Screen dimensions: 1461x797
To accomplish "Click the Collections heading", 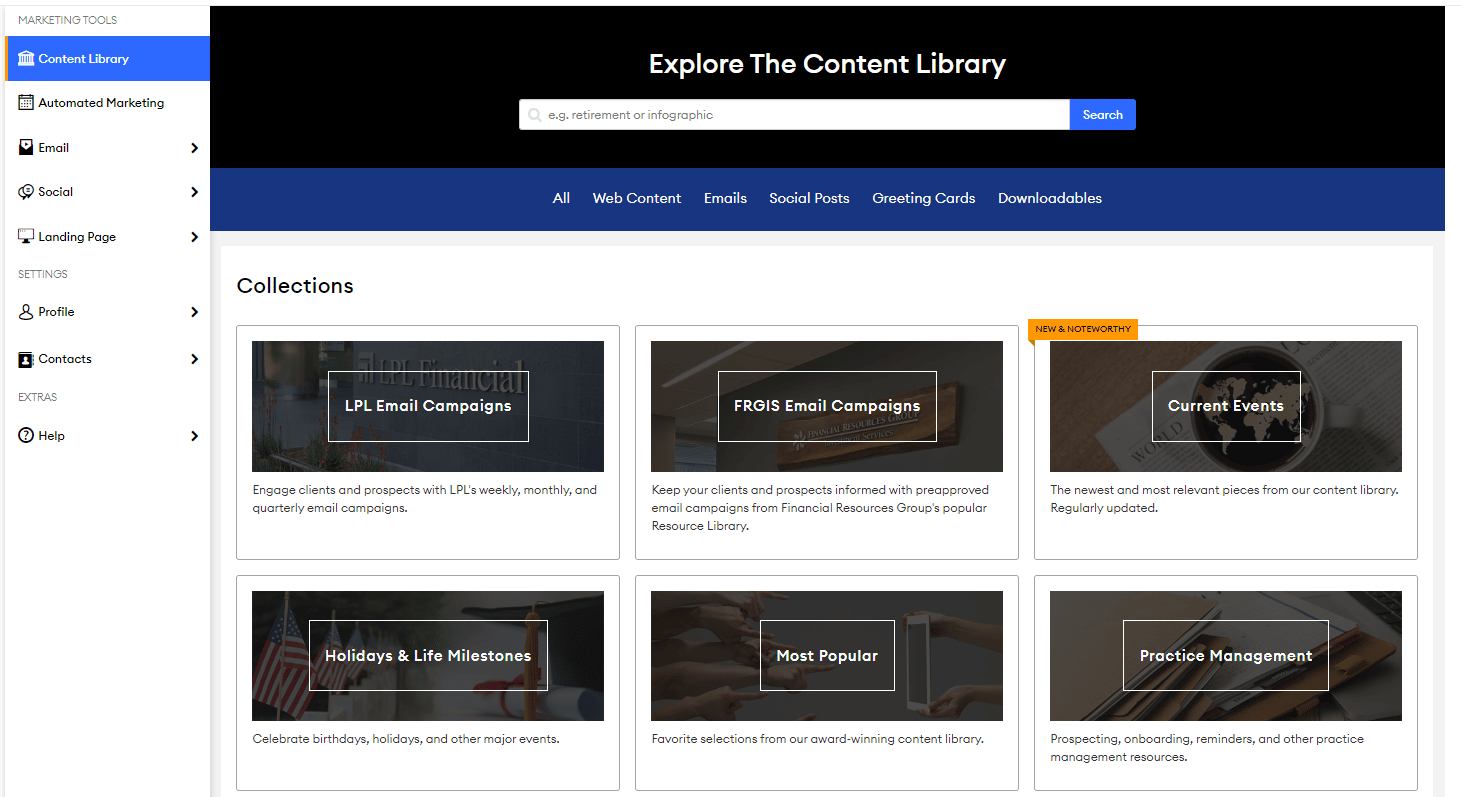I will tap(295, 286).
